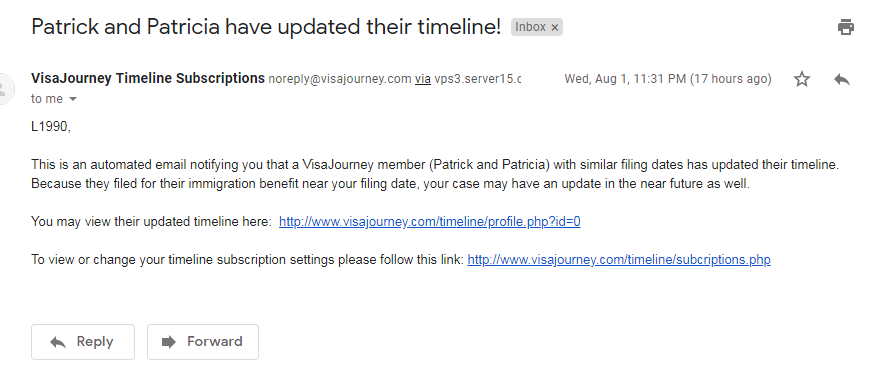875x390 pixels.
Task: Click the Forward button below the message
Action: 203,342
